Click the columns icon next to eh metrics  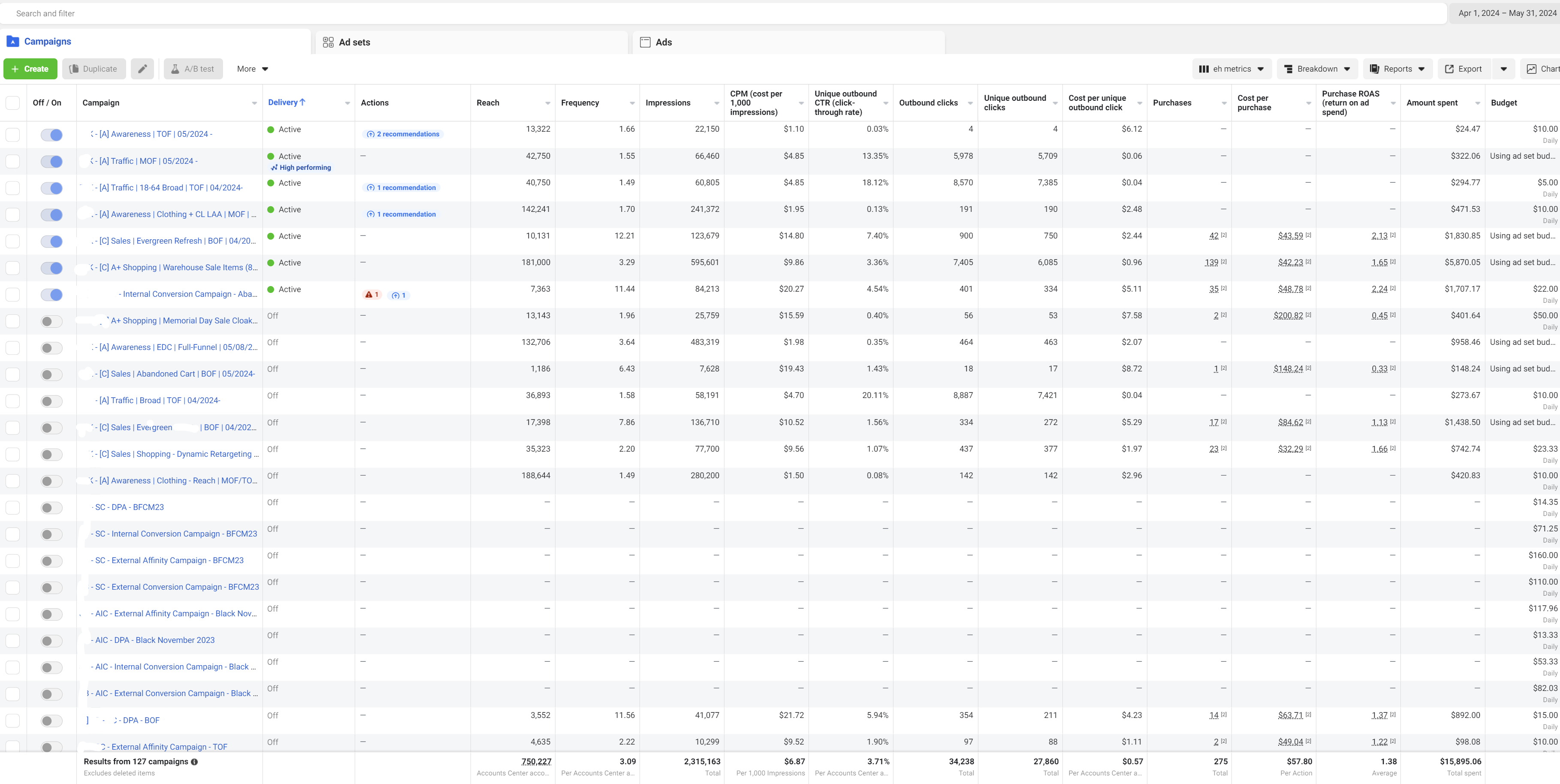pos(1204,69)
